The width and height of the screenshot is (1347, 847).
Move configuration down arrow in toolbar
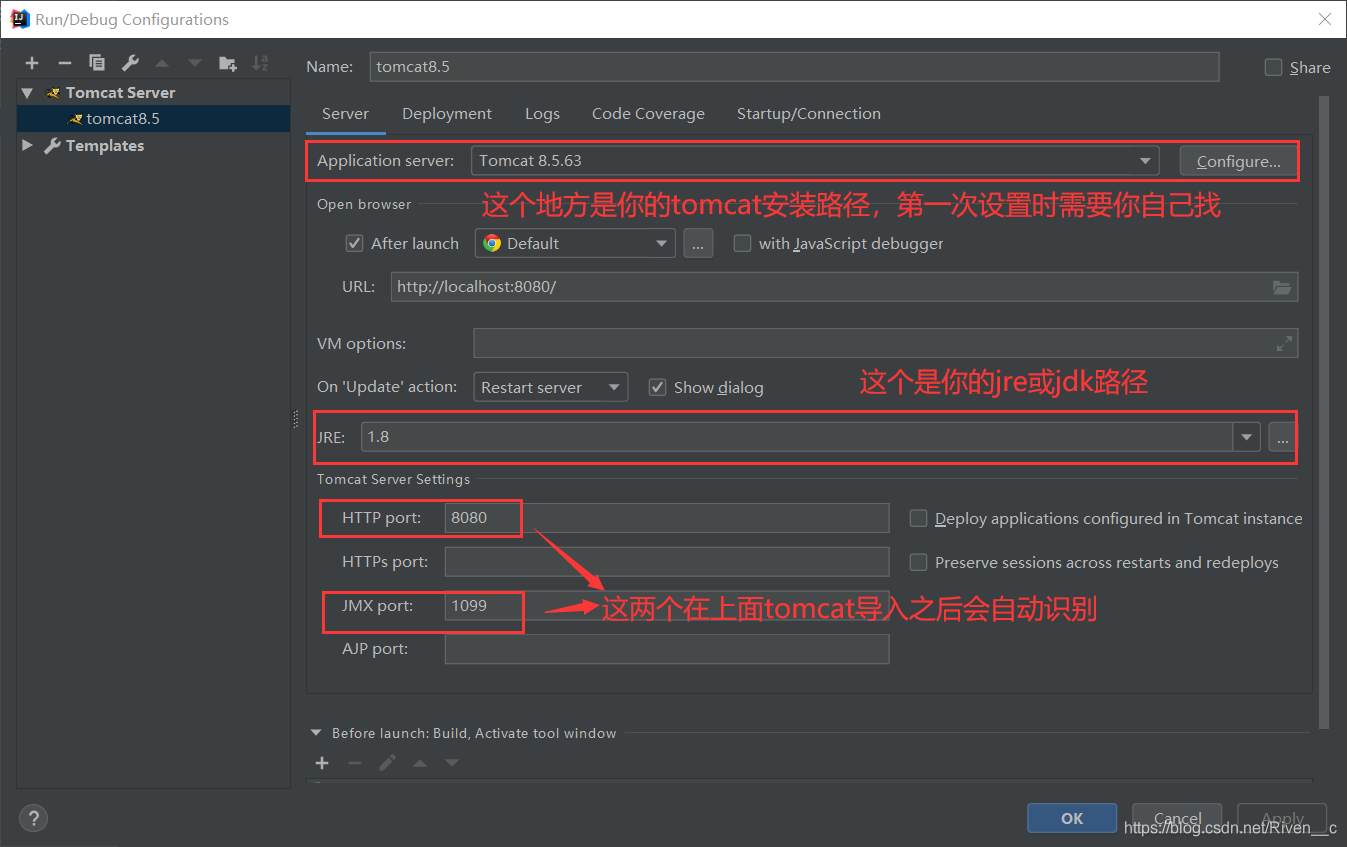pyautogui.click(x=194, y=63)
